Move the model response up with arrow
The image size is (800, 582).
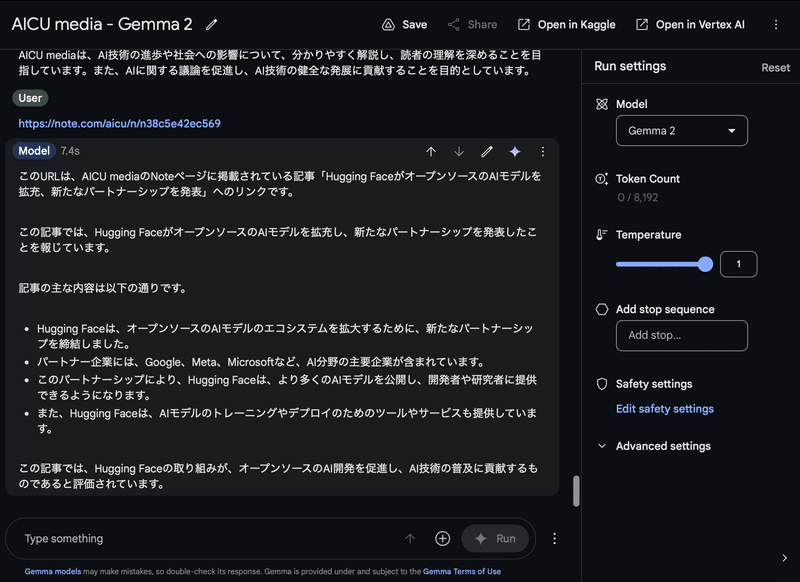point(431,151)
